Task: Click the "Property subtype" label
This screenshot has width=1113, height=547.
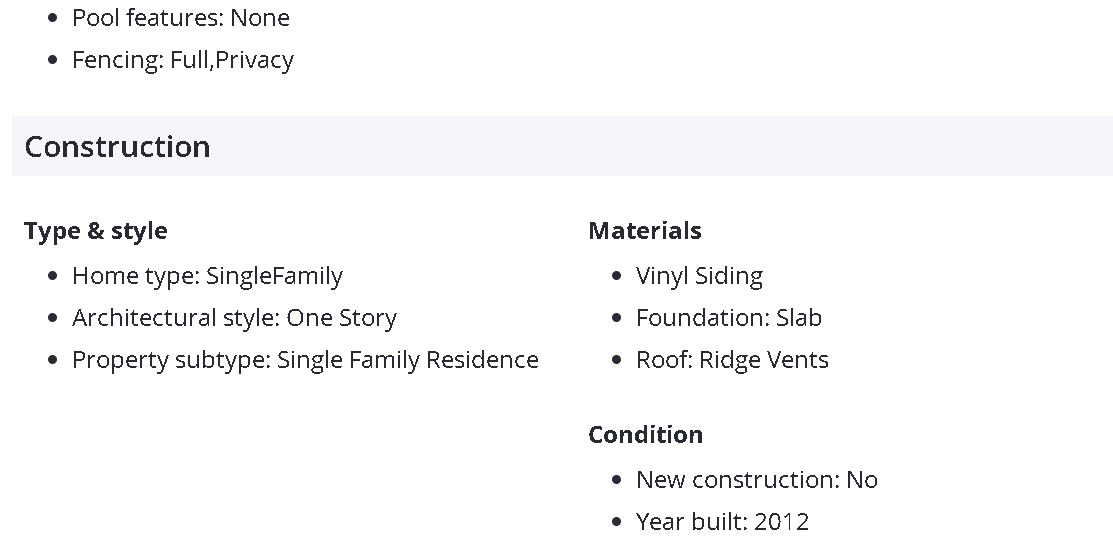Action: pos(170,360)
